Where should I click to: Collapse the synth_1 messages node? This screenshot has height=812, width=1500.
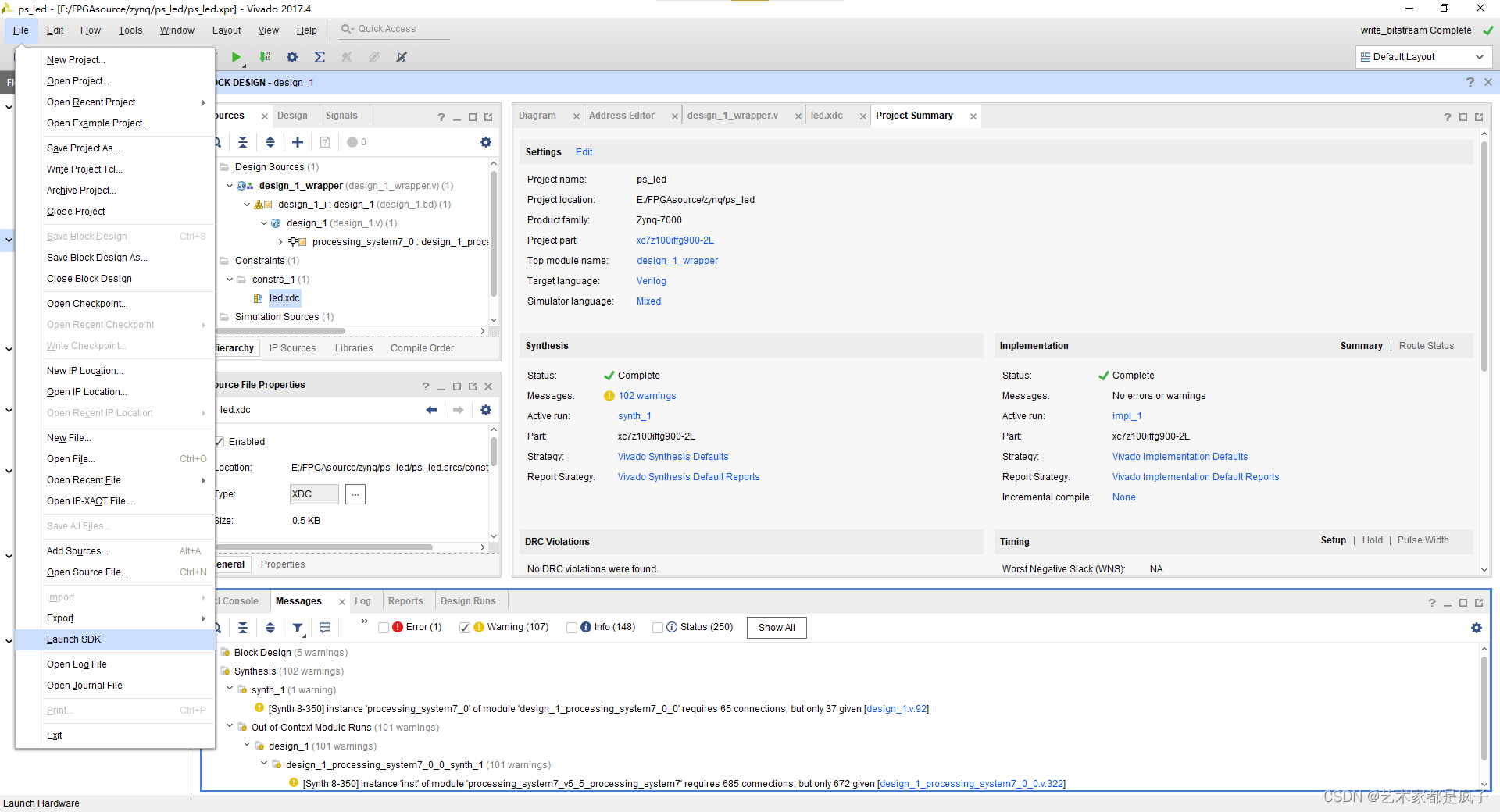[230, 689]
